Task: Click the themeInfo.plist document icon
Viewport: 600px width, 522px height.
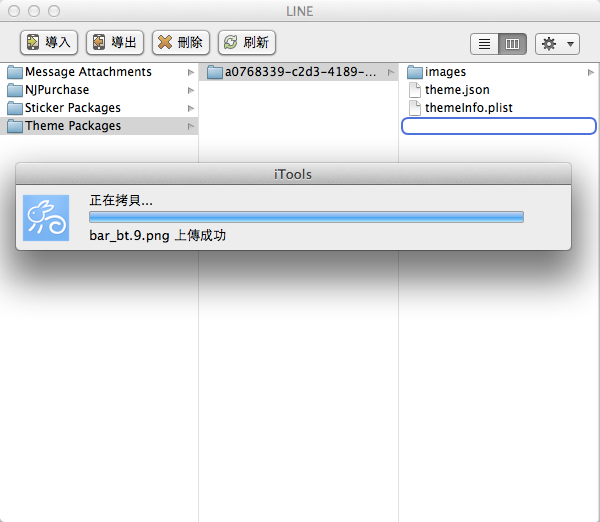Action: 415,108
